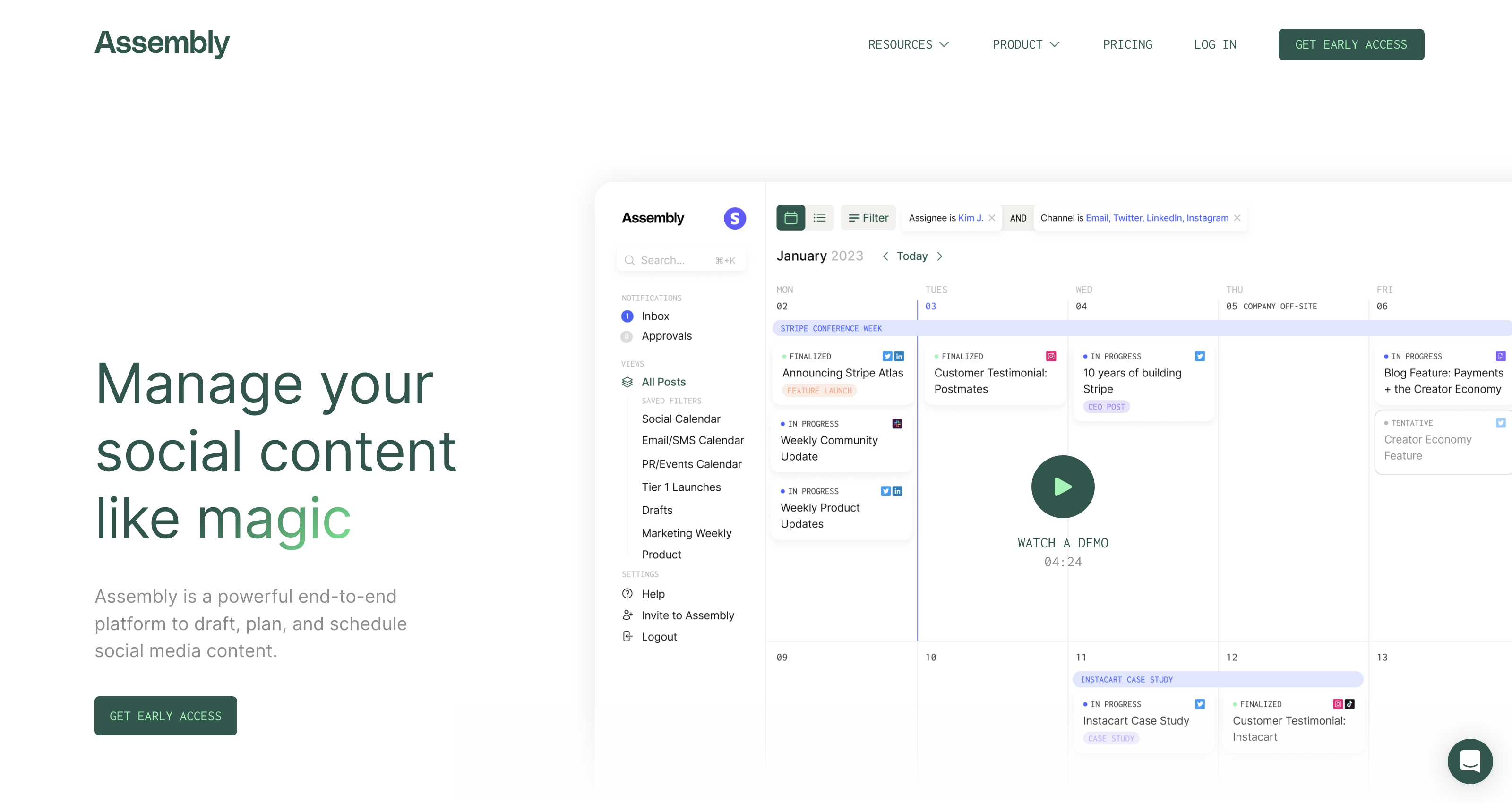Open the Pricing page
This screenshot has width=1512, height=803.
[1127, 44]
